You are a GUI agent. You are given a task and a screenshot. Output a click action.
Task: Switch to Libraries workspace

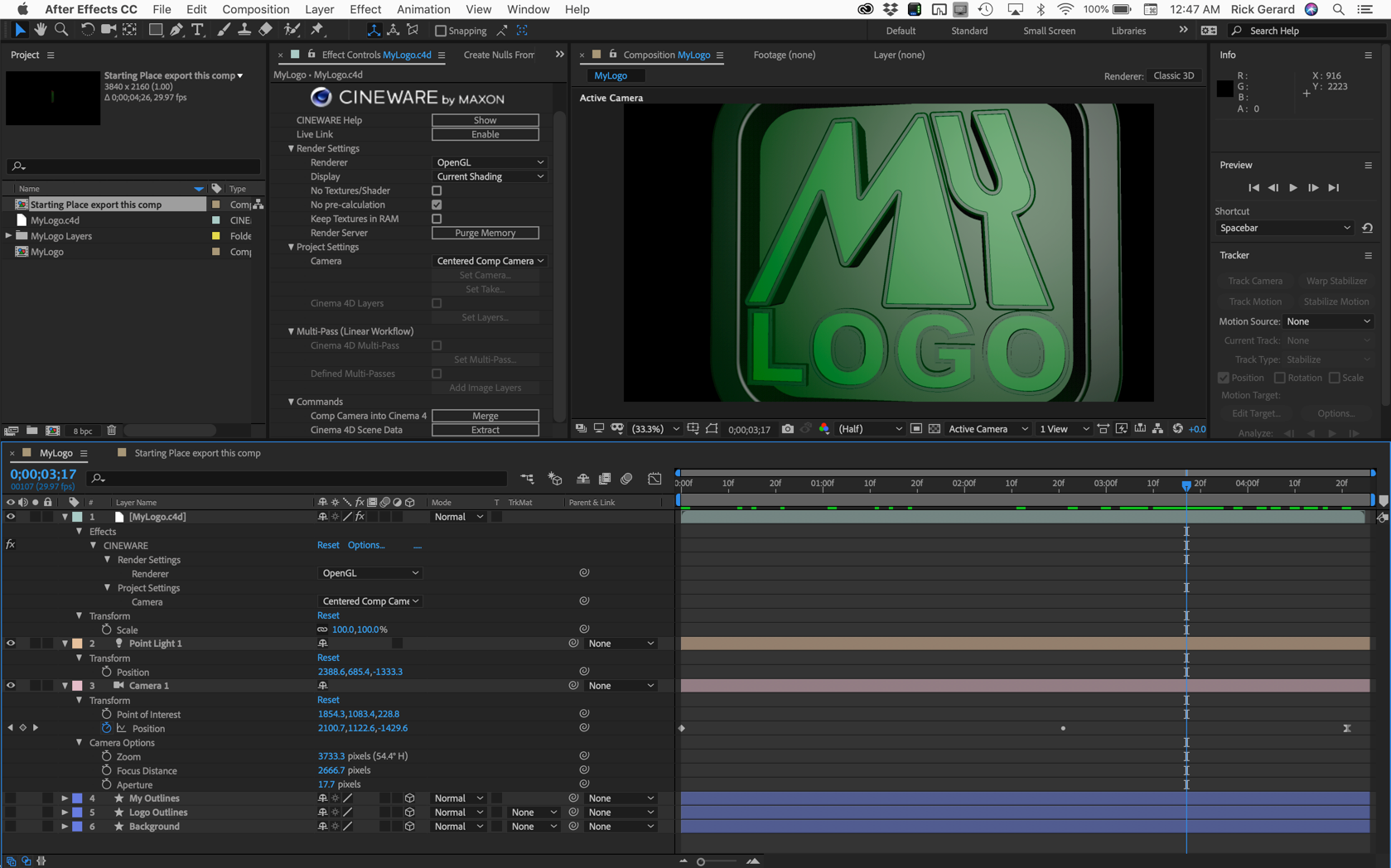[1128, 31]
